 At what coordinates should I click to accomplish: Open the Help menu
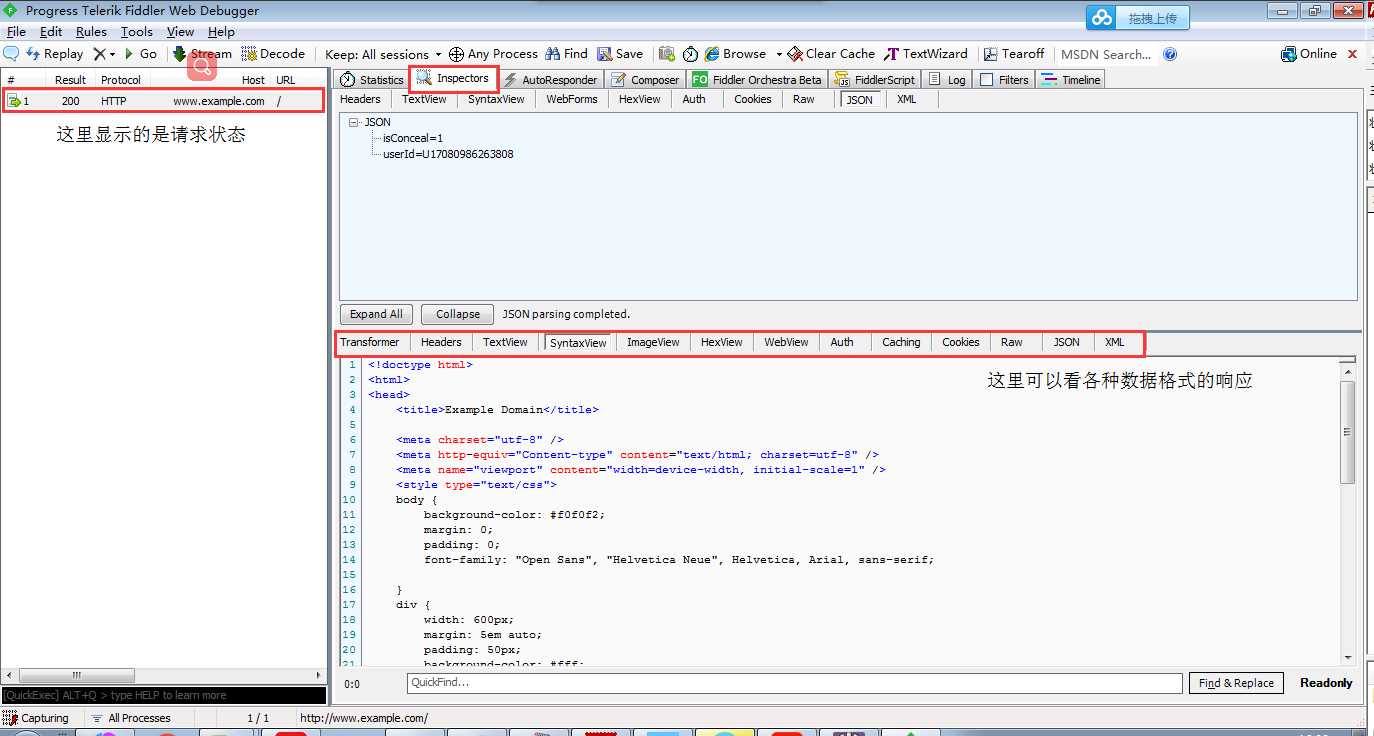(x=221, y=32)
